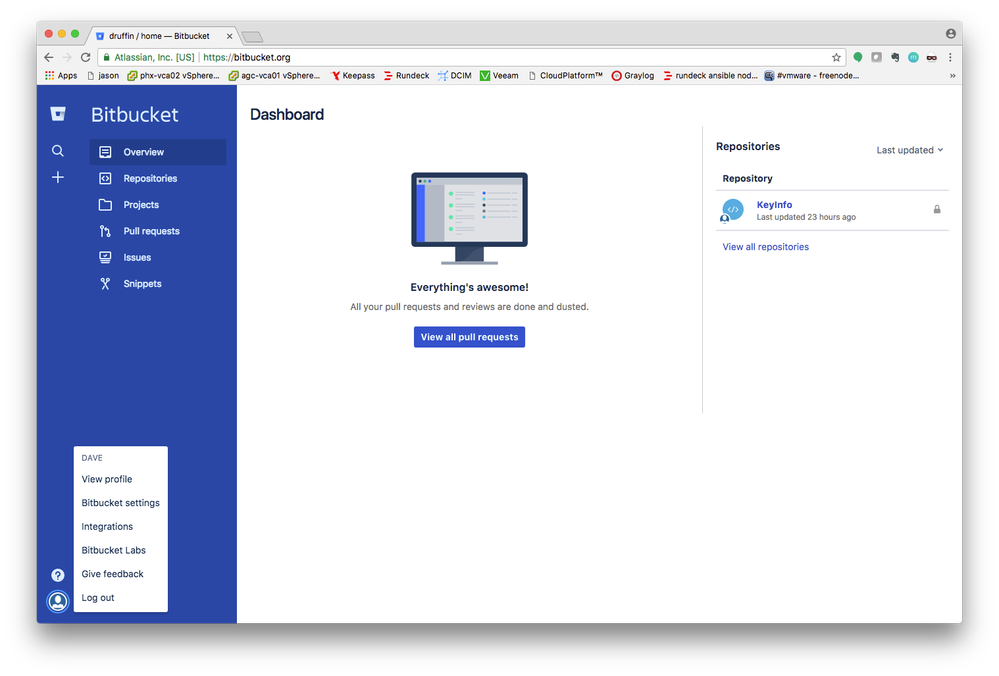Click the Issues monitor icon
Screen dimensions: 999x676
click(105, 257)
